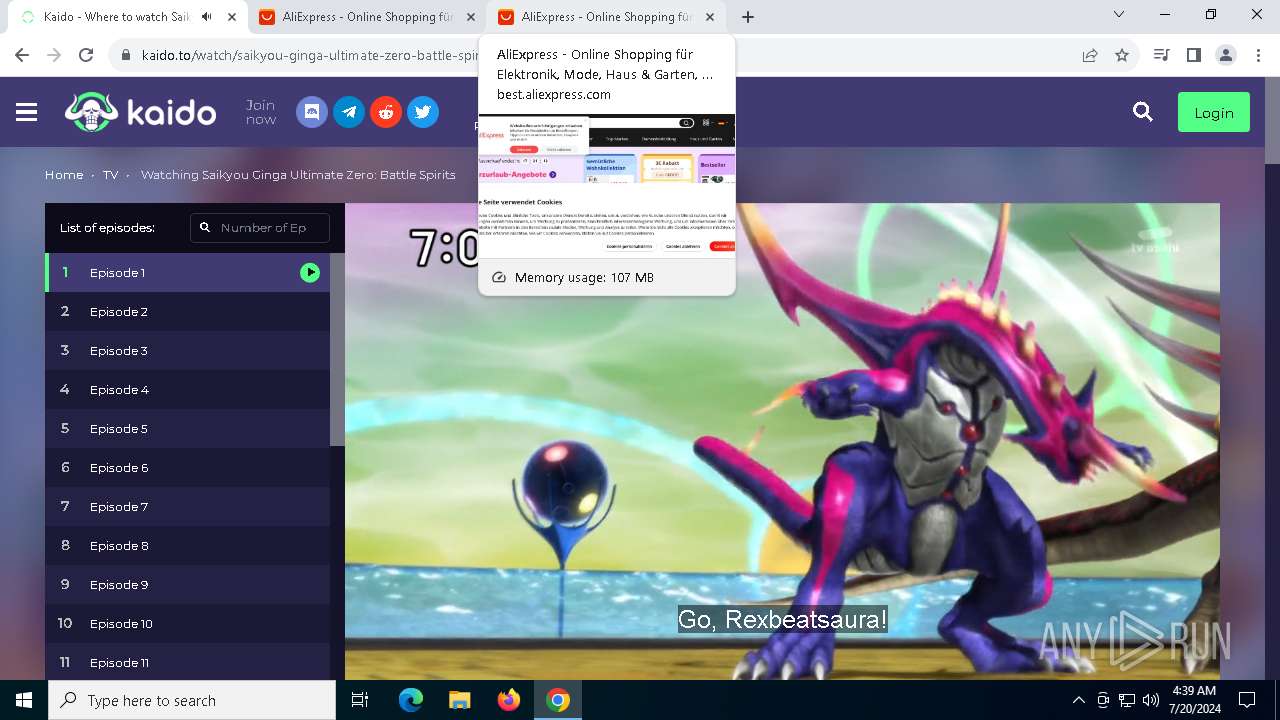
Task: Open the Reddit social link
Action: pos(386,112)
